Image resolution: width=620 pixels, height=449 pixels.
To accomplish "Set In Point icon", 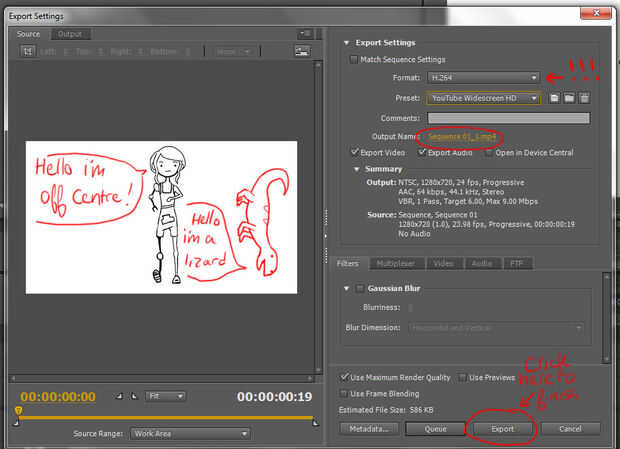I will coord(119,396).
